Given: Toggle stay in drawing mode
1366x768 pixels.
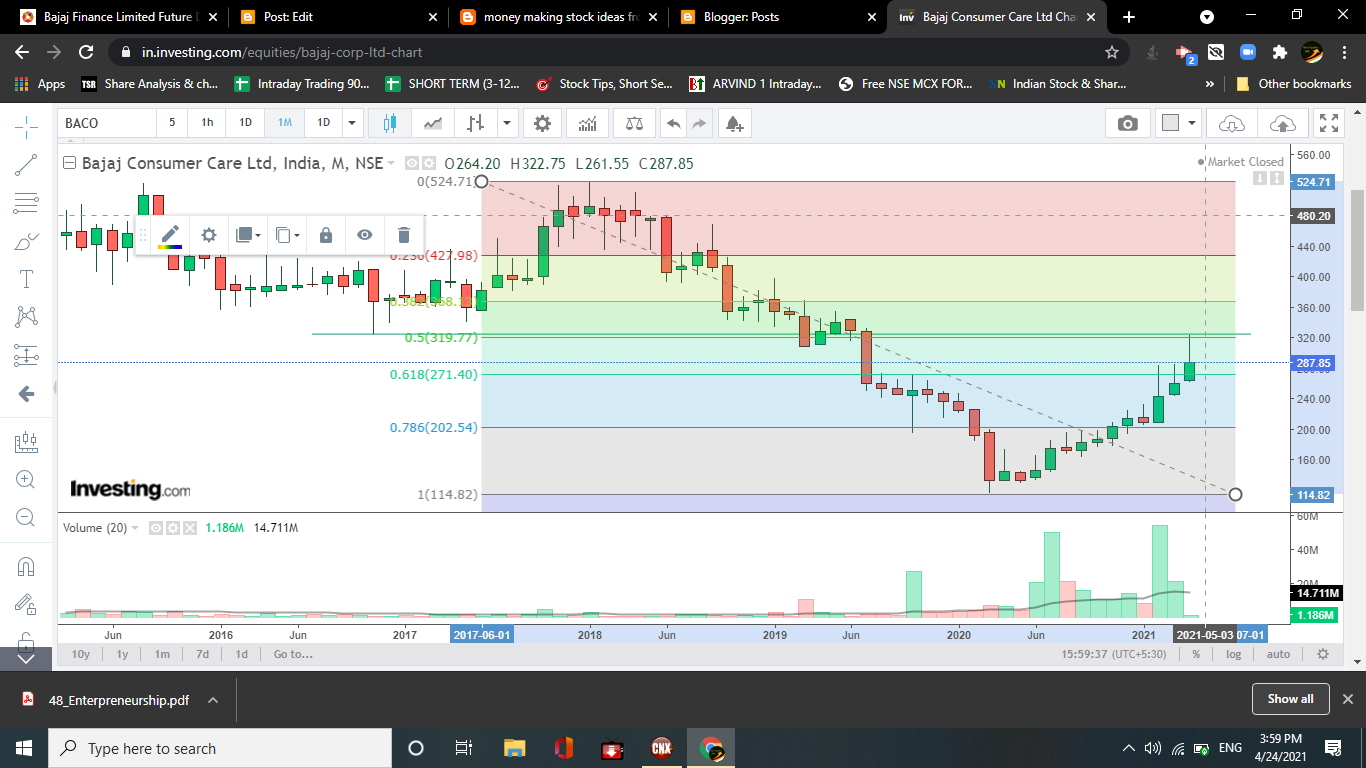Looking at the screenshot, I should pyautogui.click(x=27, y=604).
